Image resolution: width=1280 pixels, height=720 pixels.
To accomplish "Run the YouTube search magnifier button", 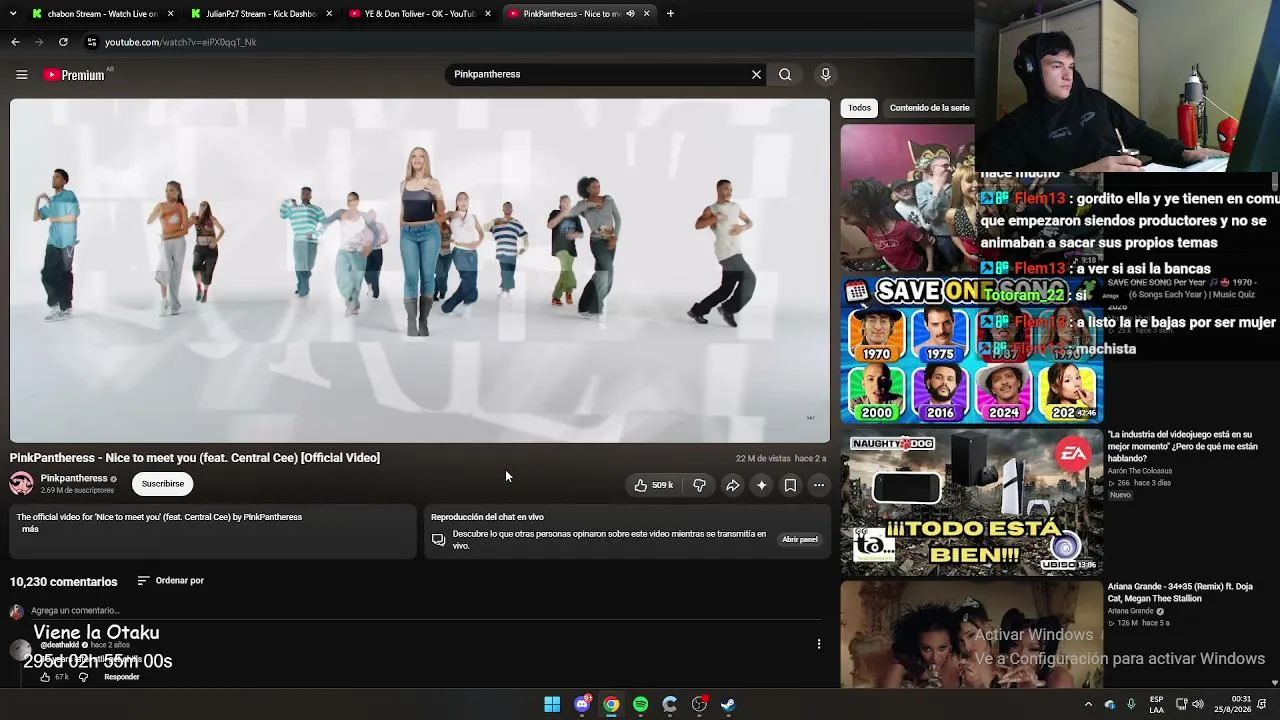I will pyautogui.click(x=785, y=74).
